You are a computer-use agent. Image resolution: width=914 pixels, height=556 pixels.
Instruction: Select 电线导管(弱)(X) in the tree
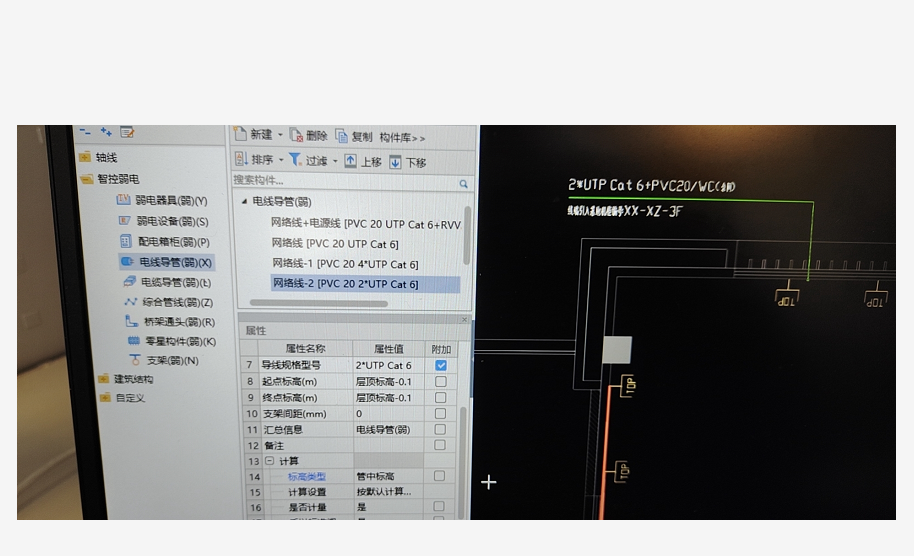[166, 262]
